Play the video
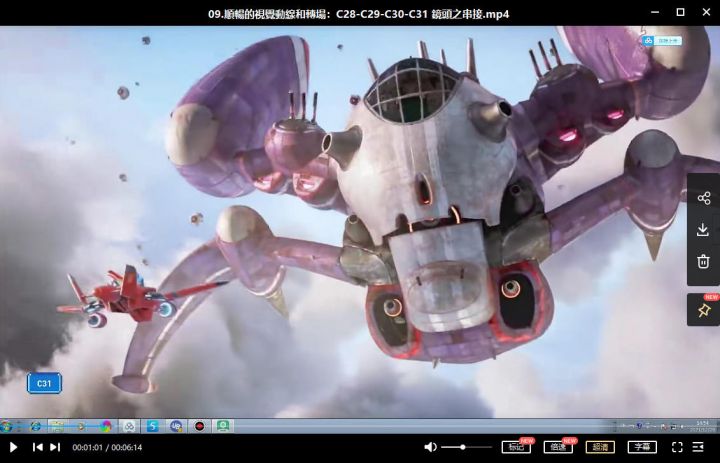The width and height of the screenshot is (720, 463). pos(13,447)
